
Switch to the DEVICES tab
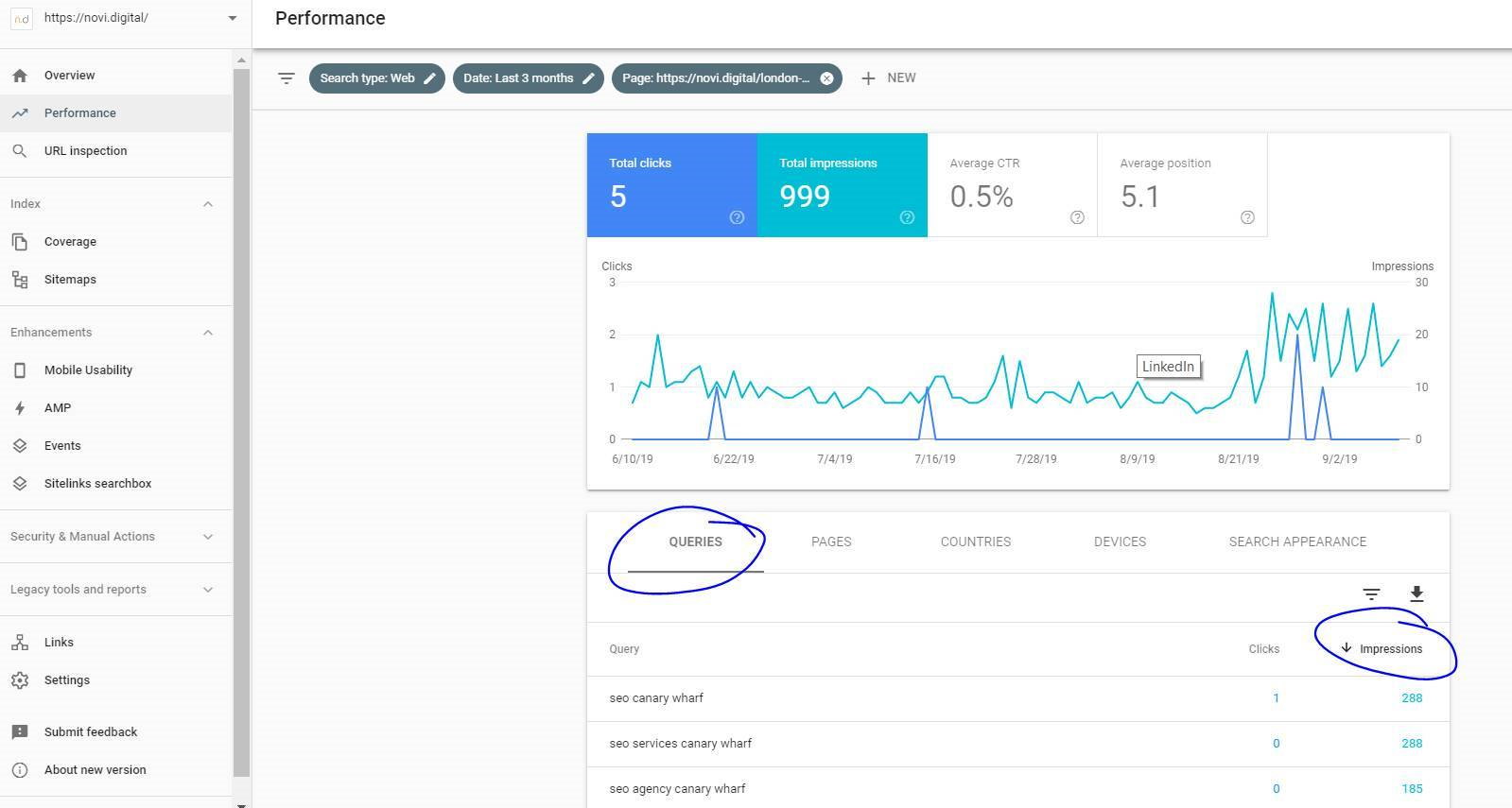[x=1120, y=542]
